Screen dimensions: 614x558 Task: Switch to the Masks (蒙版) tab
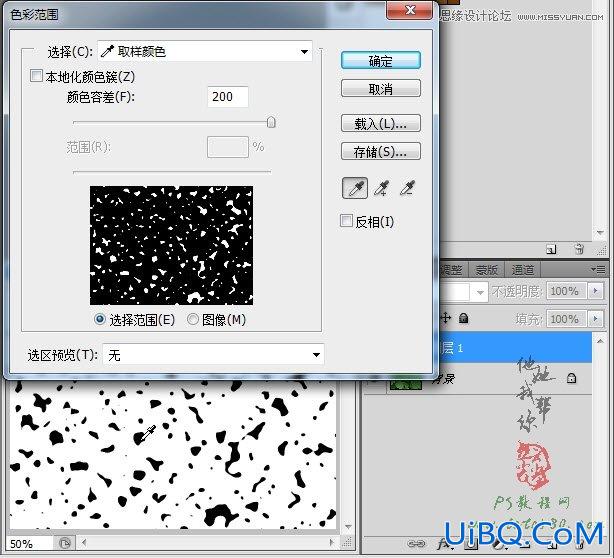(x=487, y=270)
